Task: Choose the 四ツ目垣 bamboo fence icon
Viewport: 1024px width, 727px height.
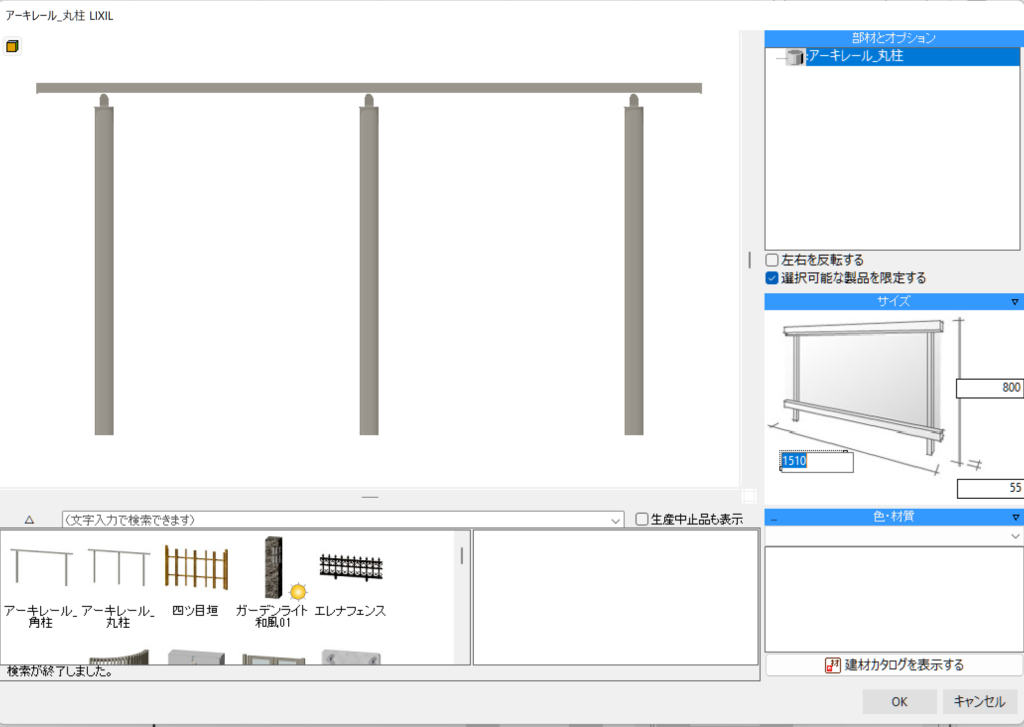Action: point(195,570)
